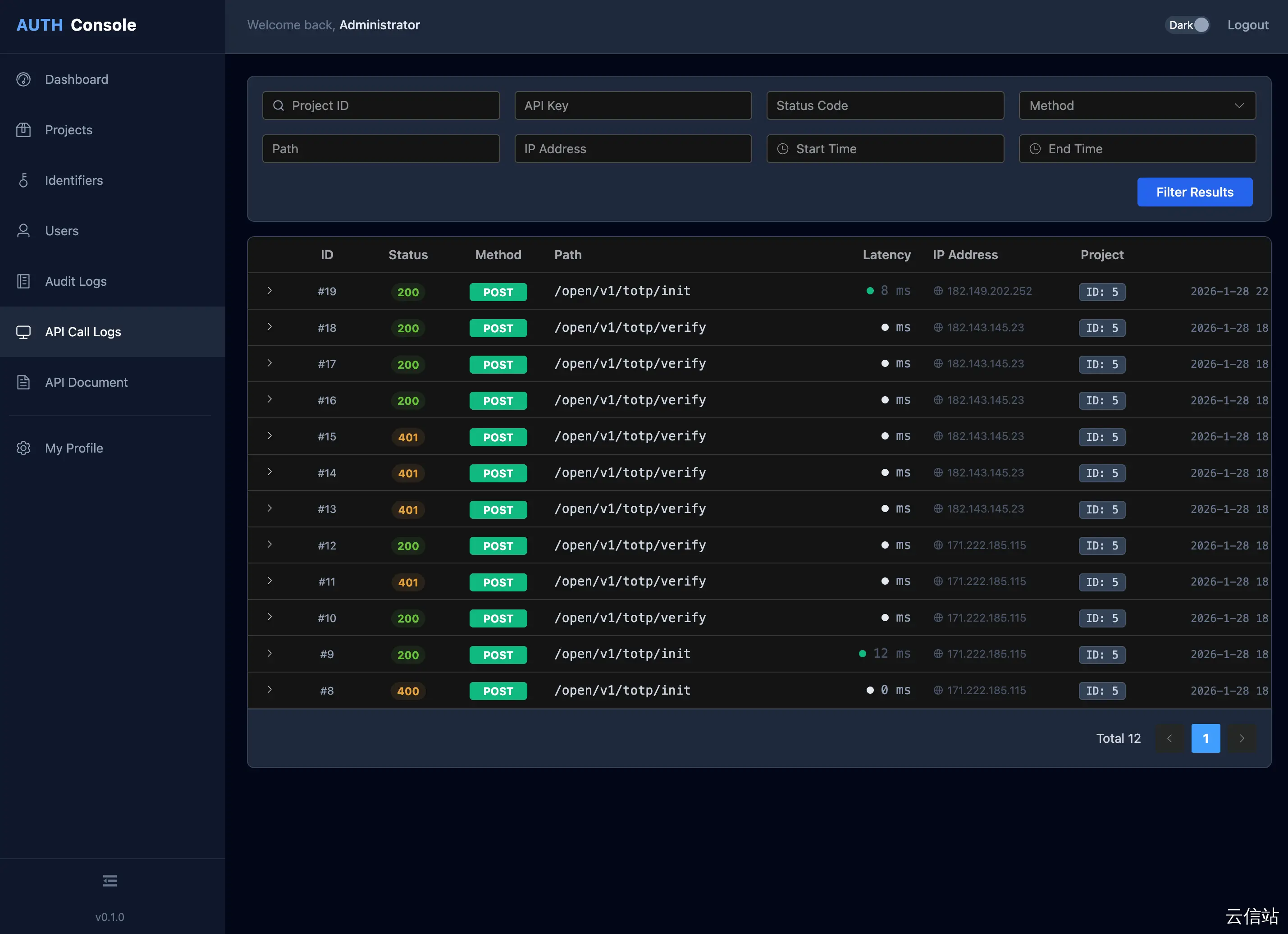Expand row #15 with 401 status
The height and width of the screenshot is (934, 1288).
click(x=270, y=436)
